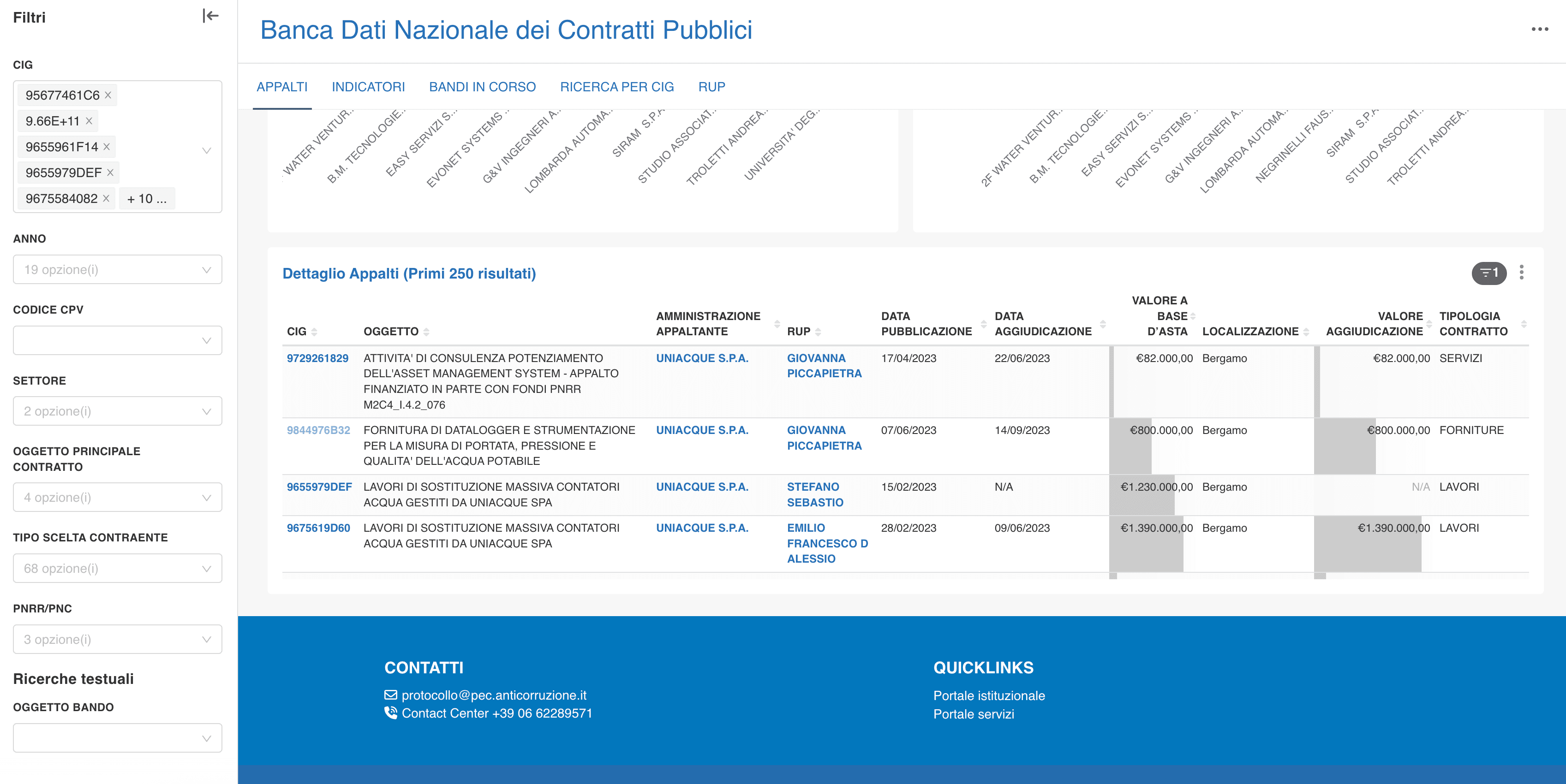Open CIG link 9655979DEF in the table
The width and height of the screenshot is (1566, 784).
[319, 487]
